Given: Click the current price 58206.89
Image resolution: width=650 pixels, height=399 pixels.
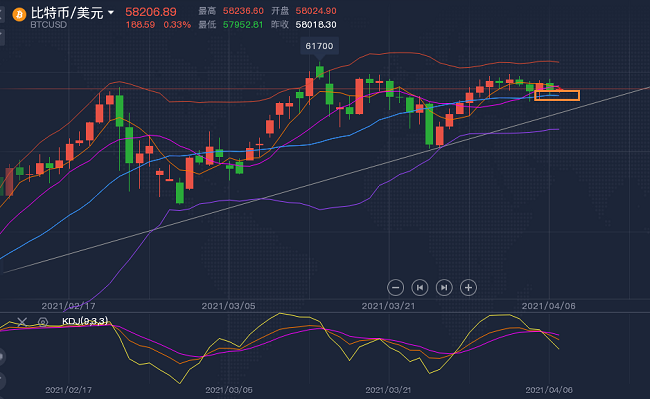Looking at the screenshot, I should [151, 12].
